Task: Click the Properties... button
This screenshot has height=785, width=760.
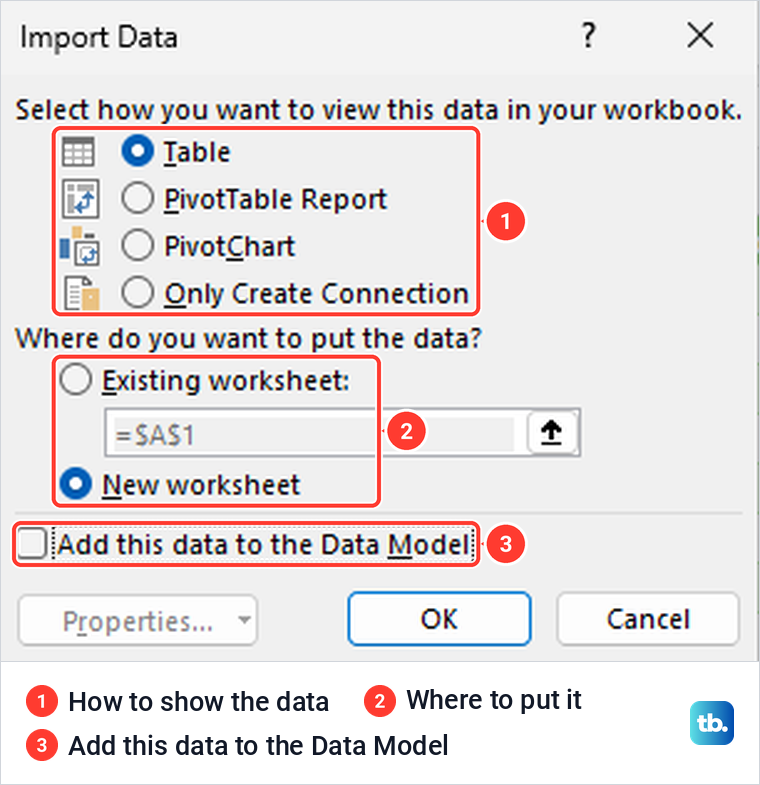Action: pos(138,620)
